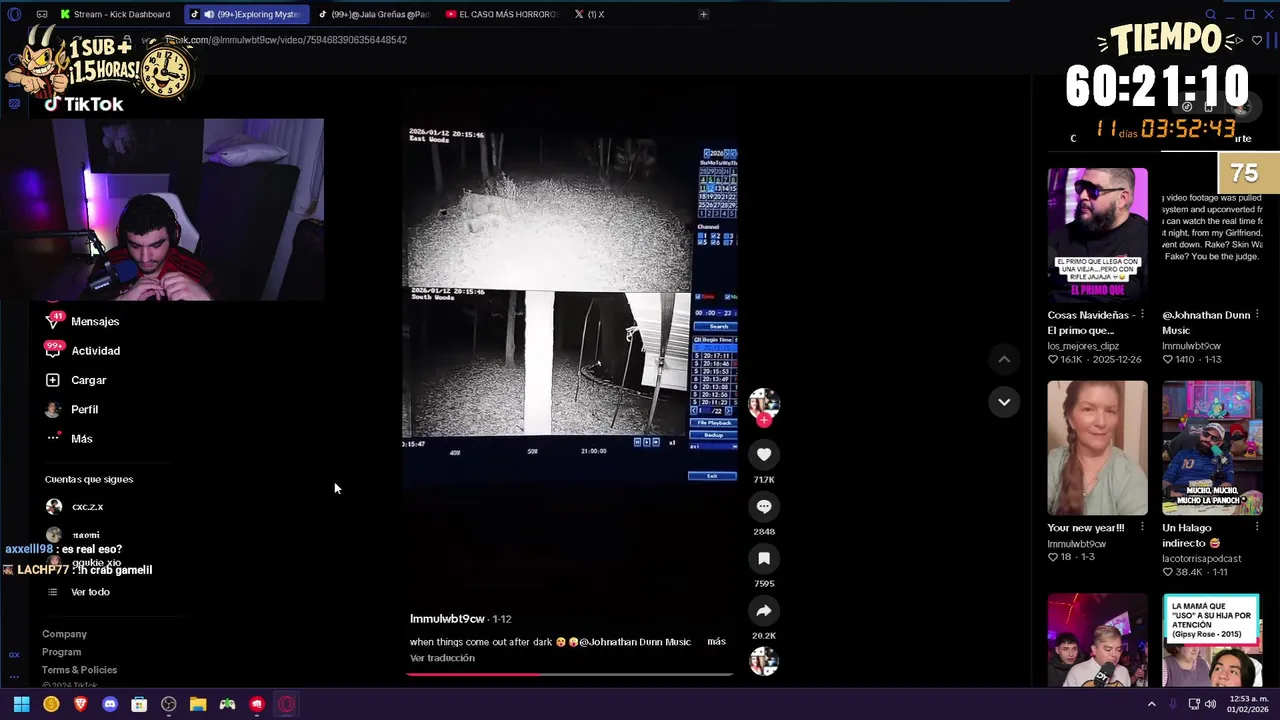The image size is (1280, 720).
Task: Go to previous video with up arrow
Action: 1004,359
